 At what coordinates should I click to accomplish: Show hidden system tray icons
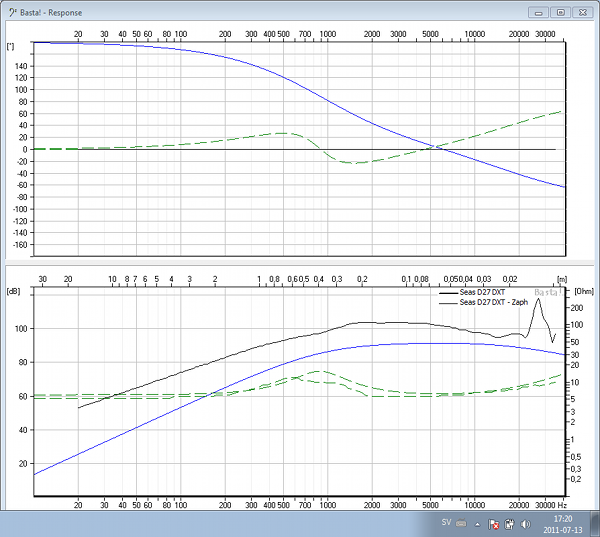pyautogui.click(x=479, y=524)
